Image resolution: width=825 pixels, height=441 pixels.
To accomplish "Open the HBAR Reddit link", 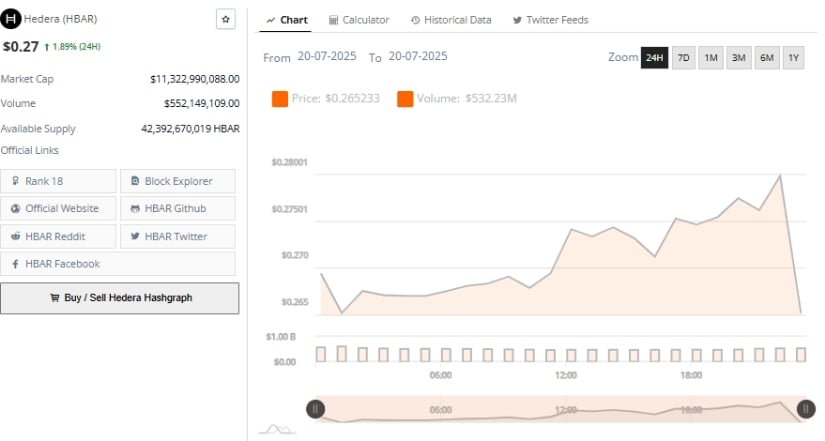I will click(58, 236).
